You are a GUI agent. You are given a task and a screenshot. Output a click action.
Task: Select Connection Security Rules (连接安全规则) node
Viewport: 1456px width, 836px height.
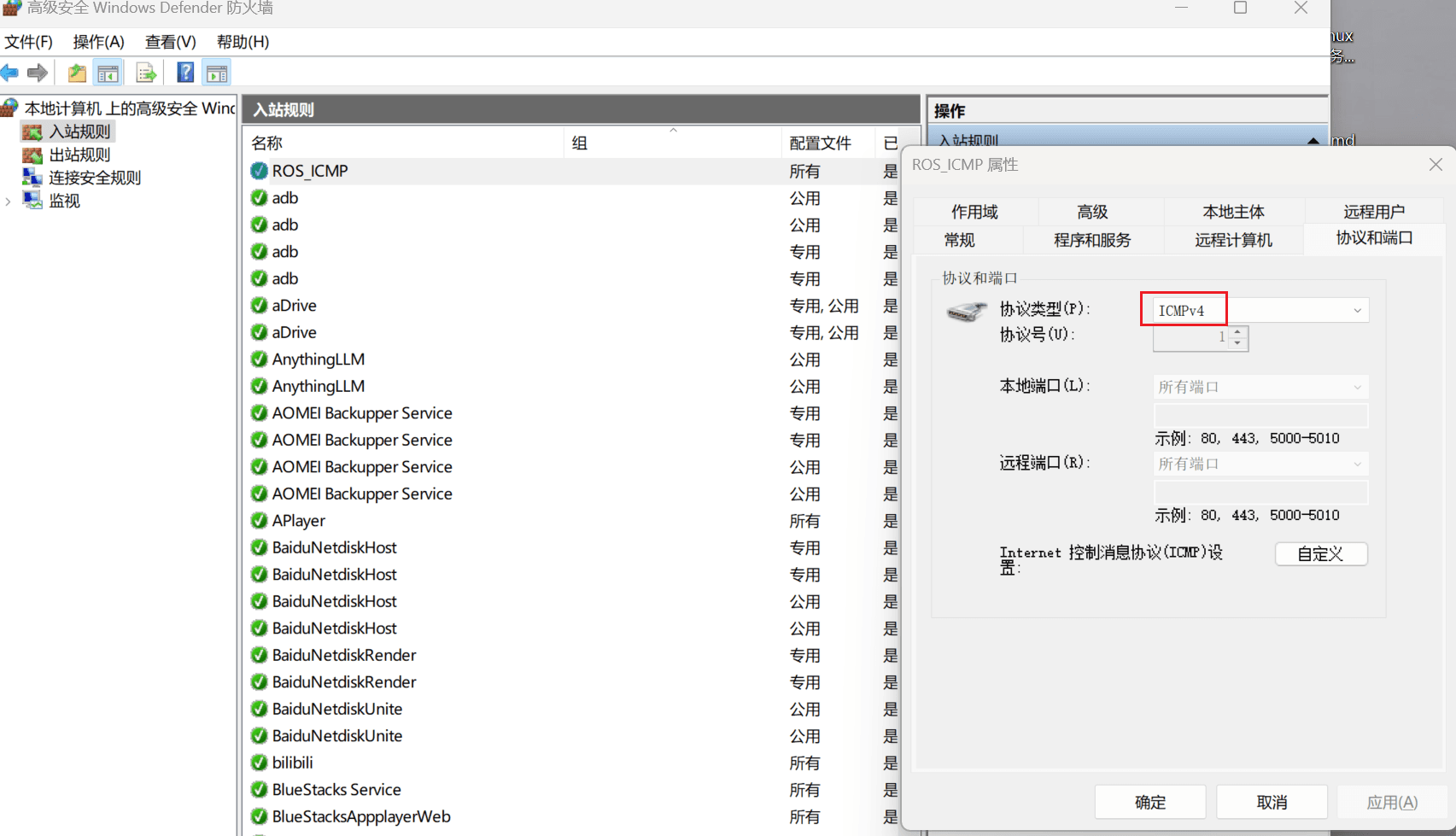coord(94,178)
